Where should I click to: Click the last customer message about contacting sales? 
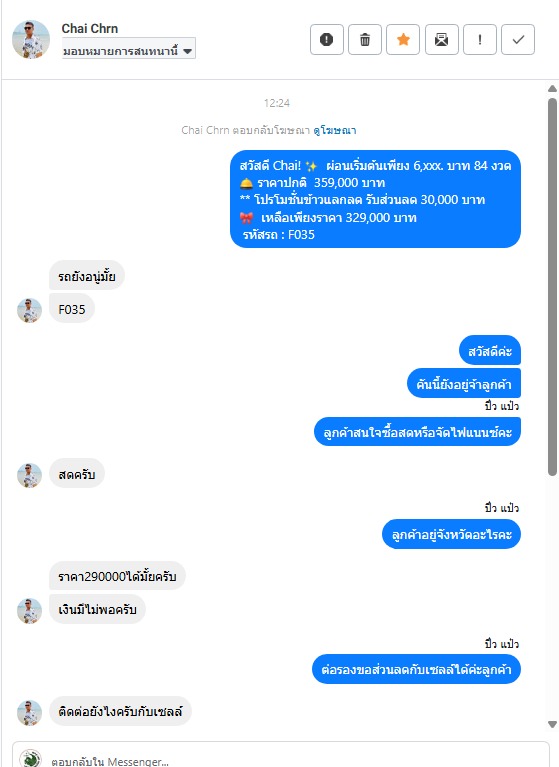pos(120,711)
